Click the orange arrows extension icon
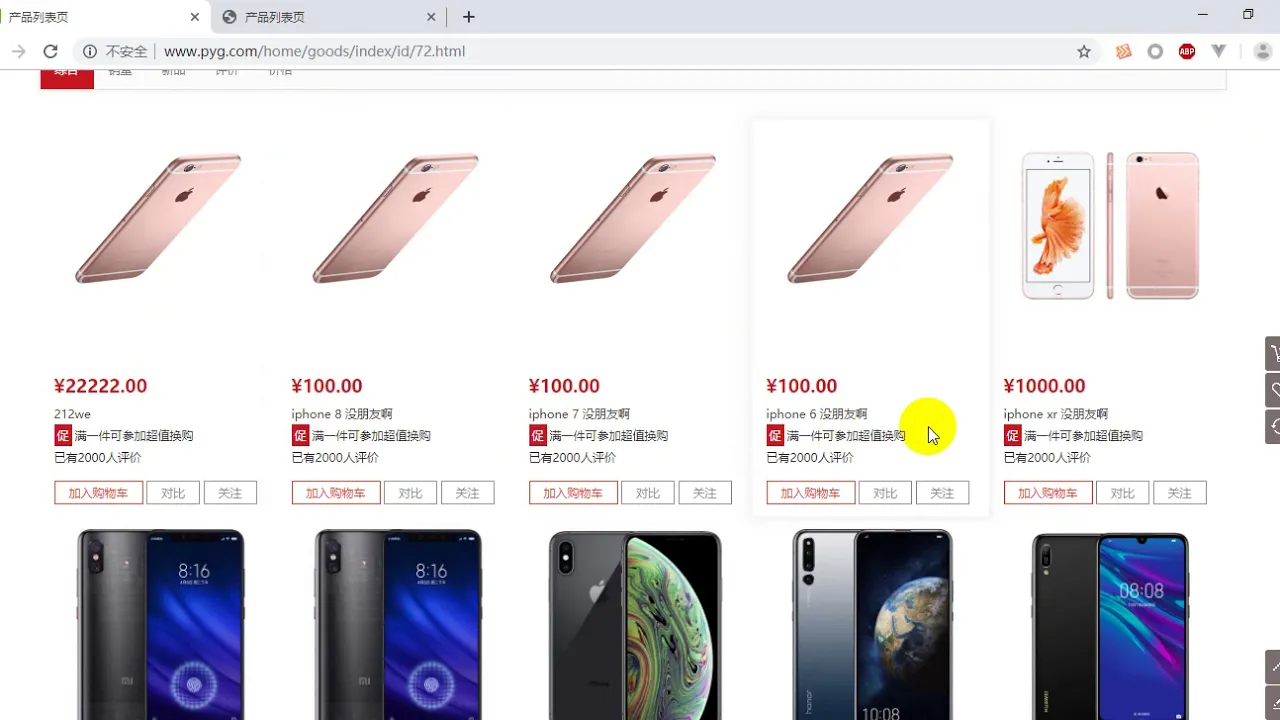Viewport: 1280px width, 720px height. pyautogui.click(x=1124, y=51)
